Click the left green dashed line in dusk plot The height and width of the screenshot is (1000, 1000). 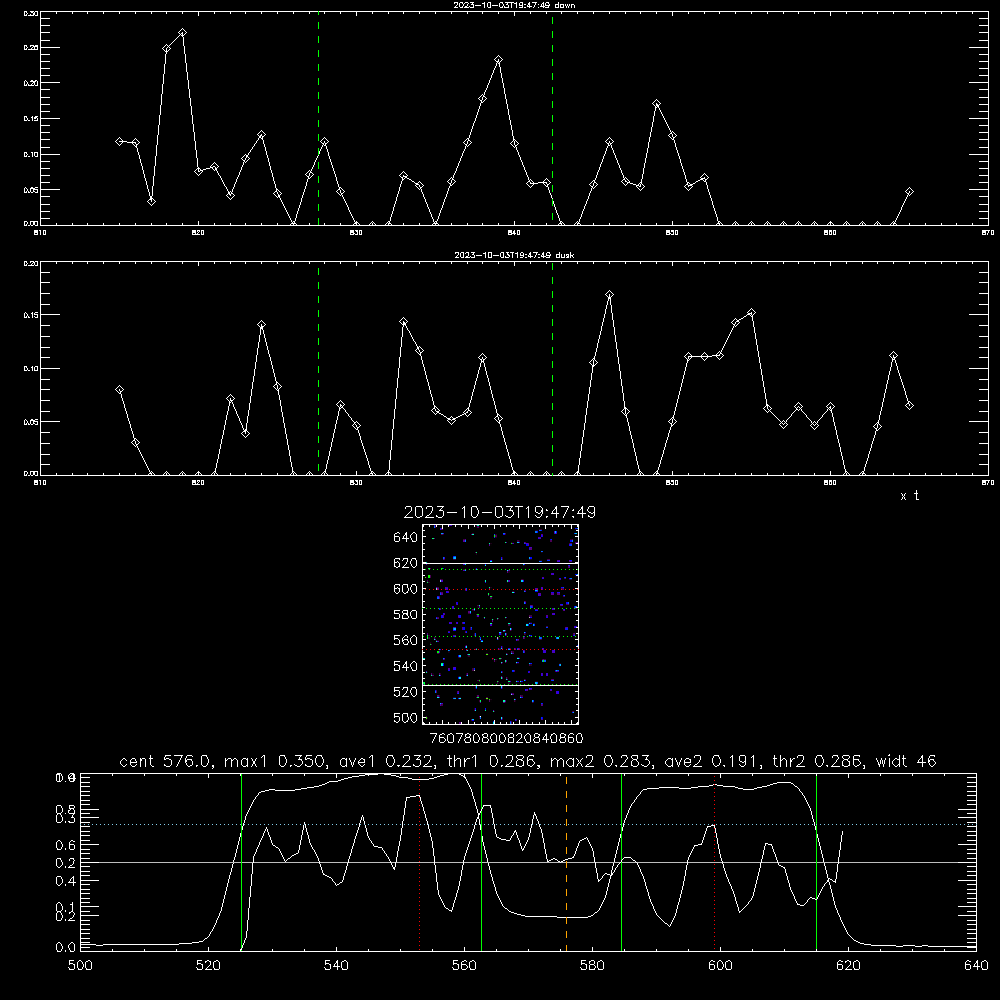pyautogui.click(x=319, y=368)
